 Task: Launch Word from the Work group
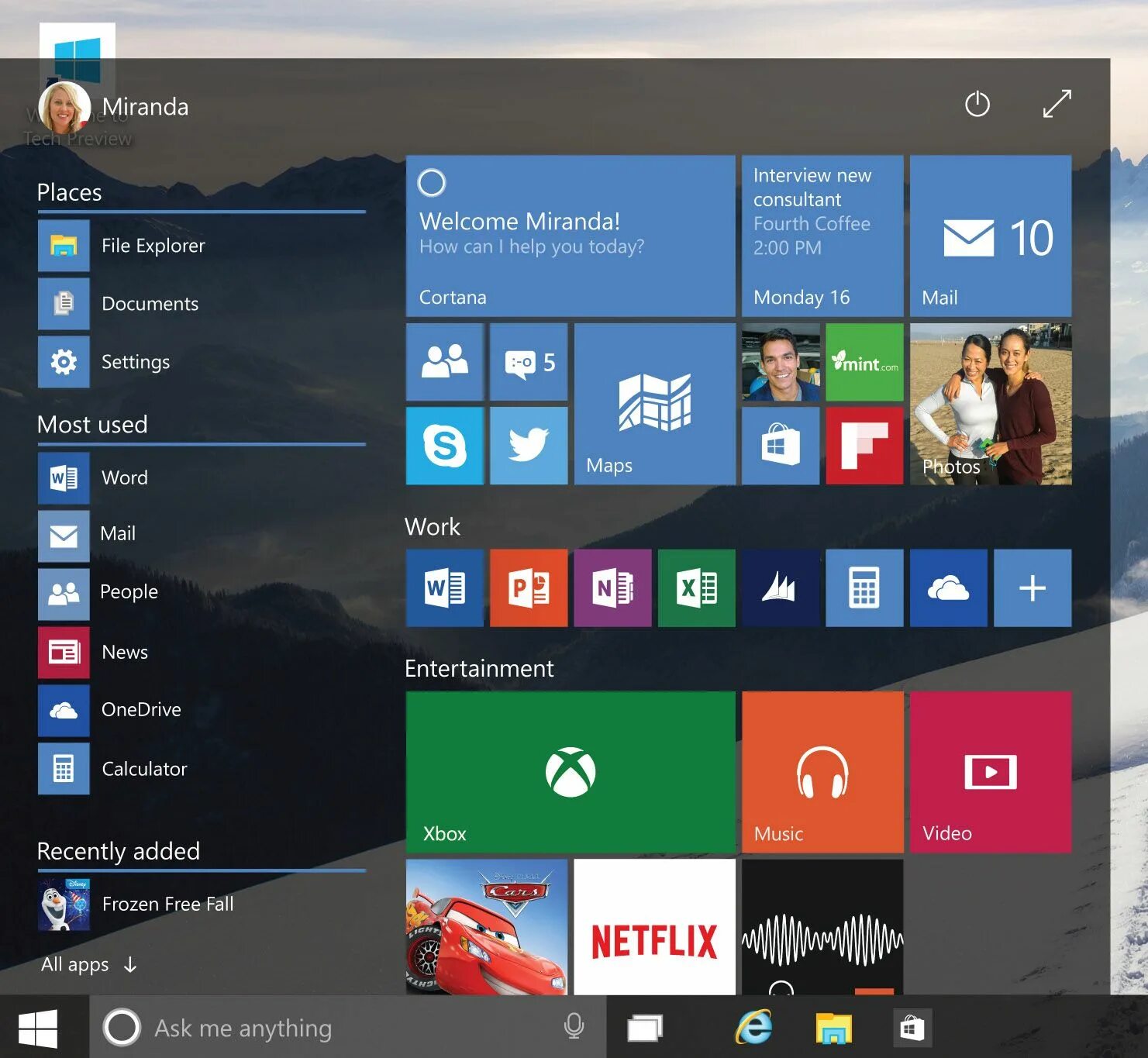(x=445, y=588)
